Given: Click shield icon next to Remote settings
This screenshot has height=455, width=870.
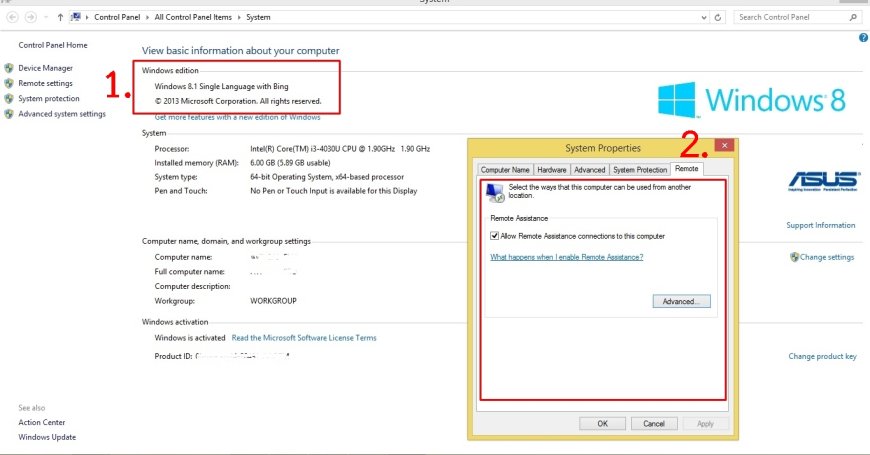Looking at the screenshot, I should (9, 83).
